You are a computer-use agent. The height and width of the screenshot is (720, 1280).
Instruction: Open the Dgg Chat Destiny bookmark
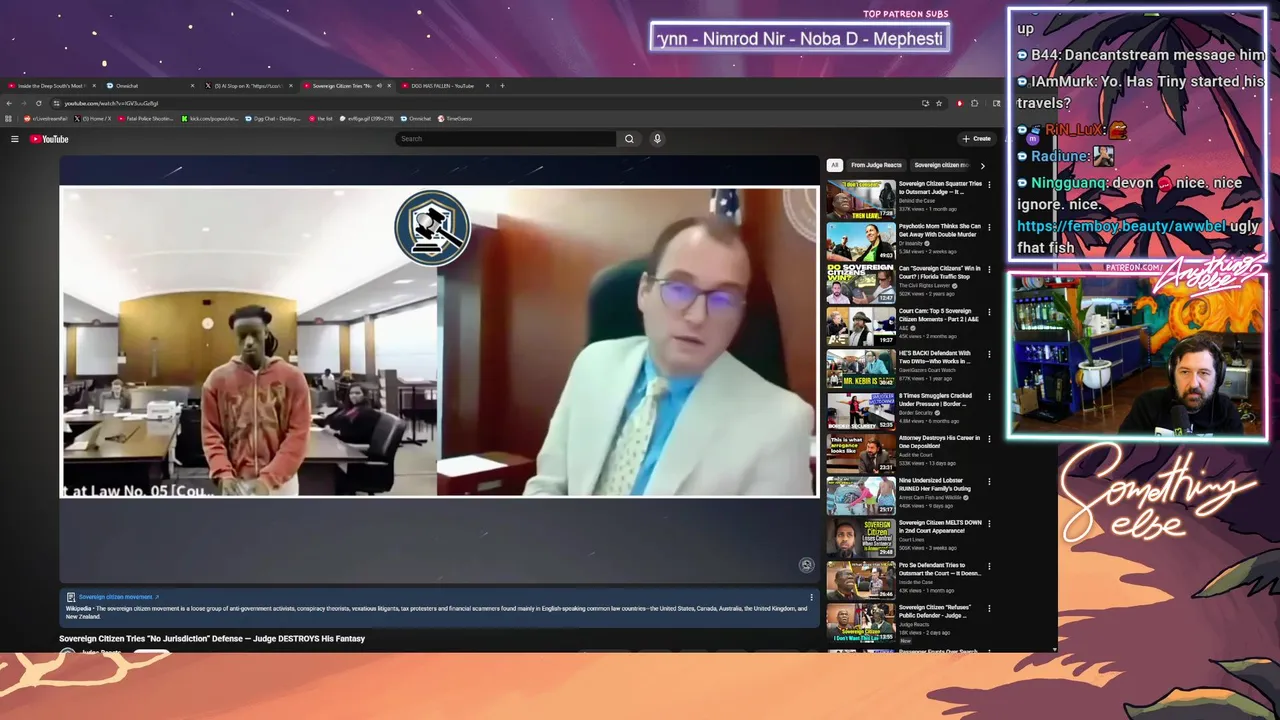tap(272, 118)
